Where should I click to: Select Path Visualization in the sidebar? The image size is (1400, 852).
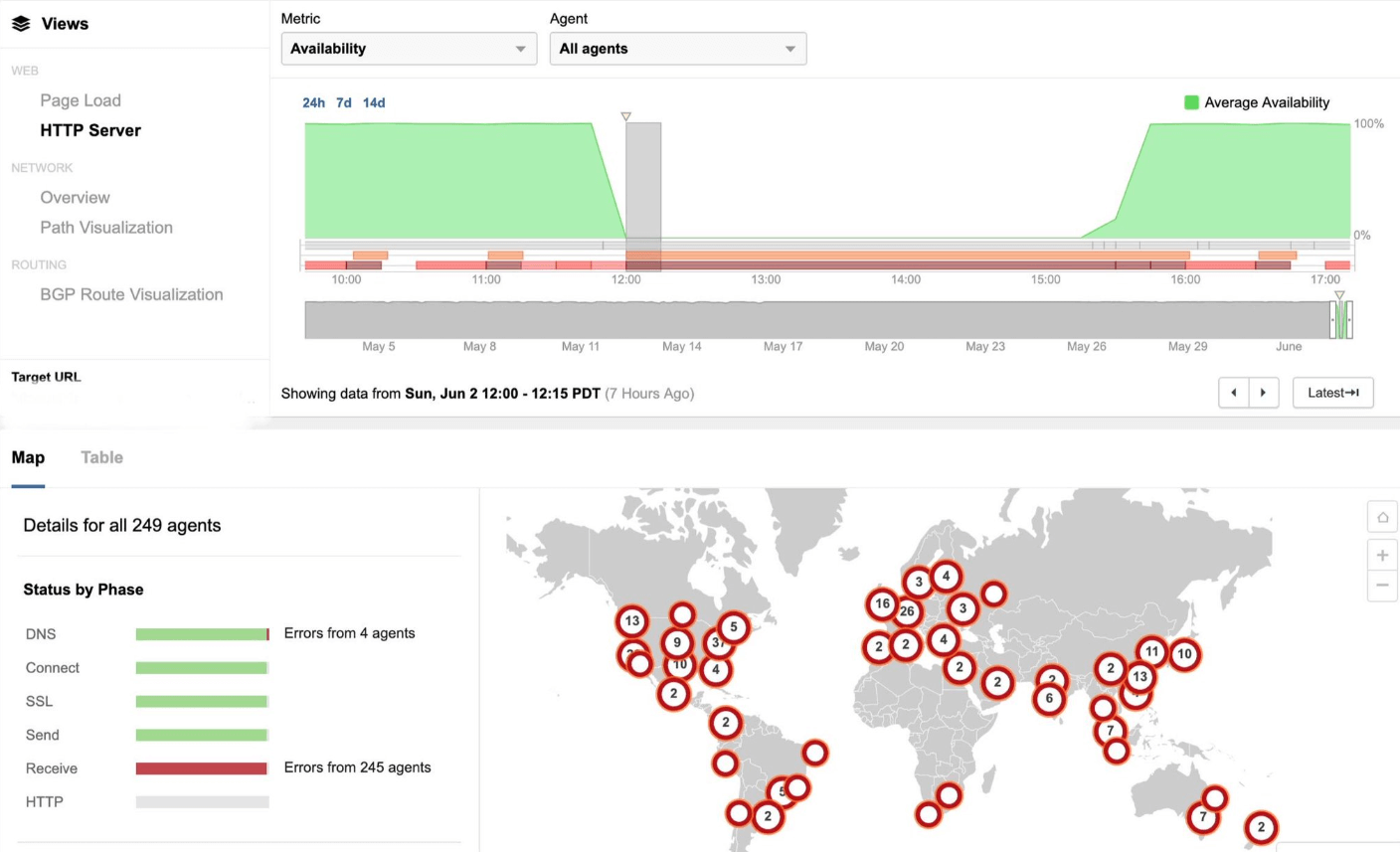(105, 228)
